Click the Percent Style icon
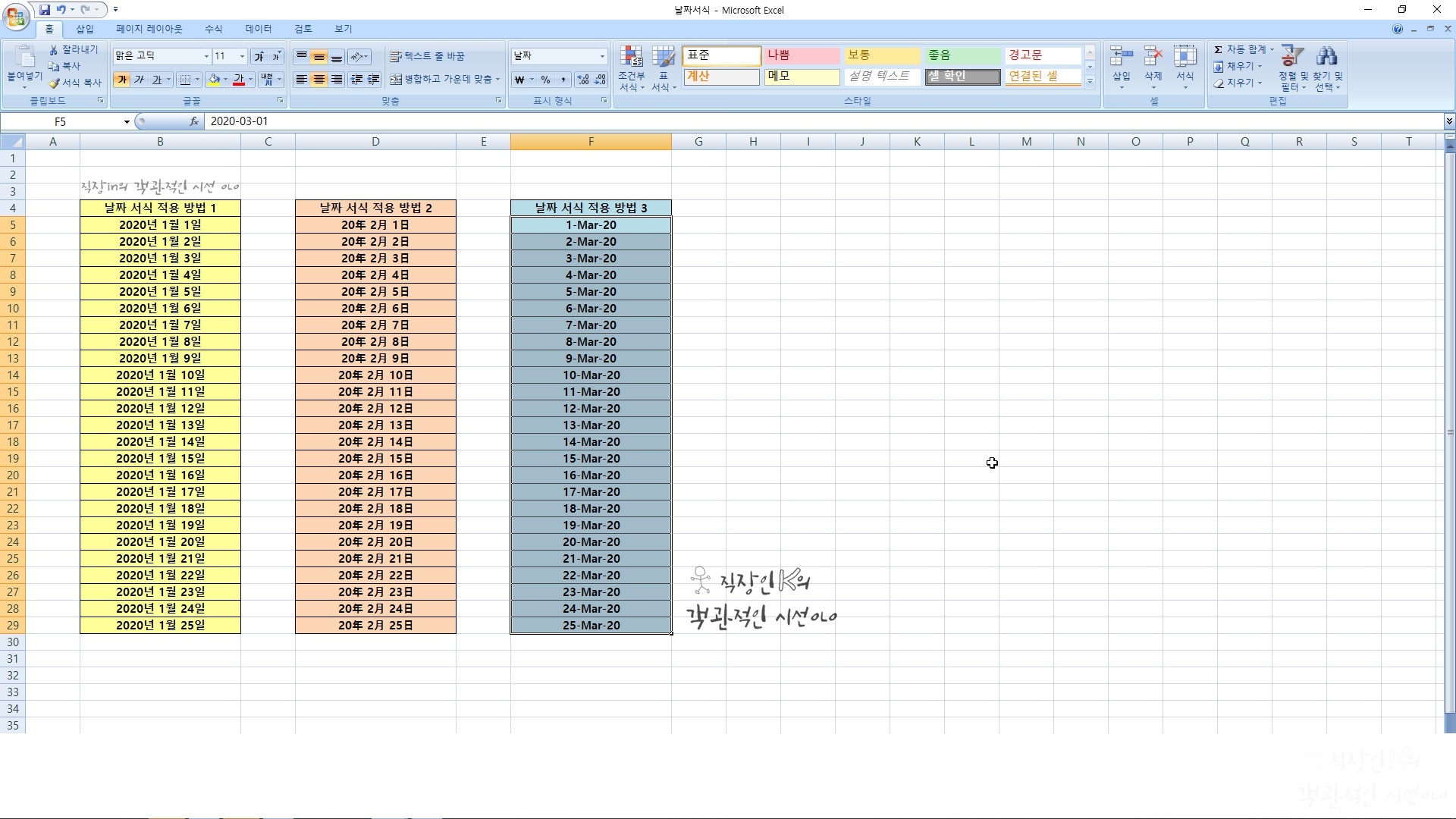 pos(545,80)
